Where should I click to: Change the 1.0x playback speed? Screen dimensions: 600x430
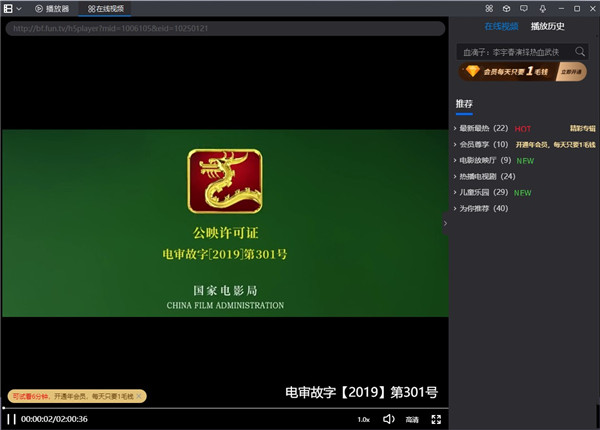(x=363, y=419)
